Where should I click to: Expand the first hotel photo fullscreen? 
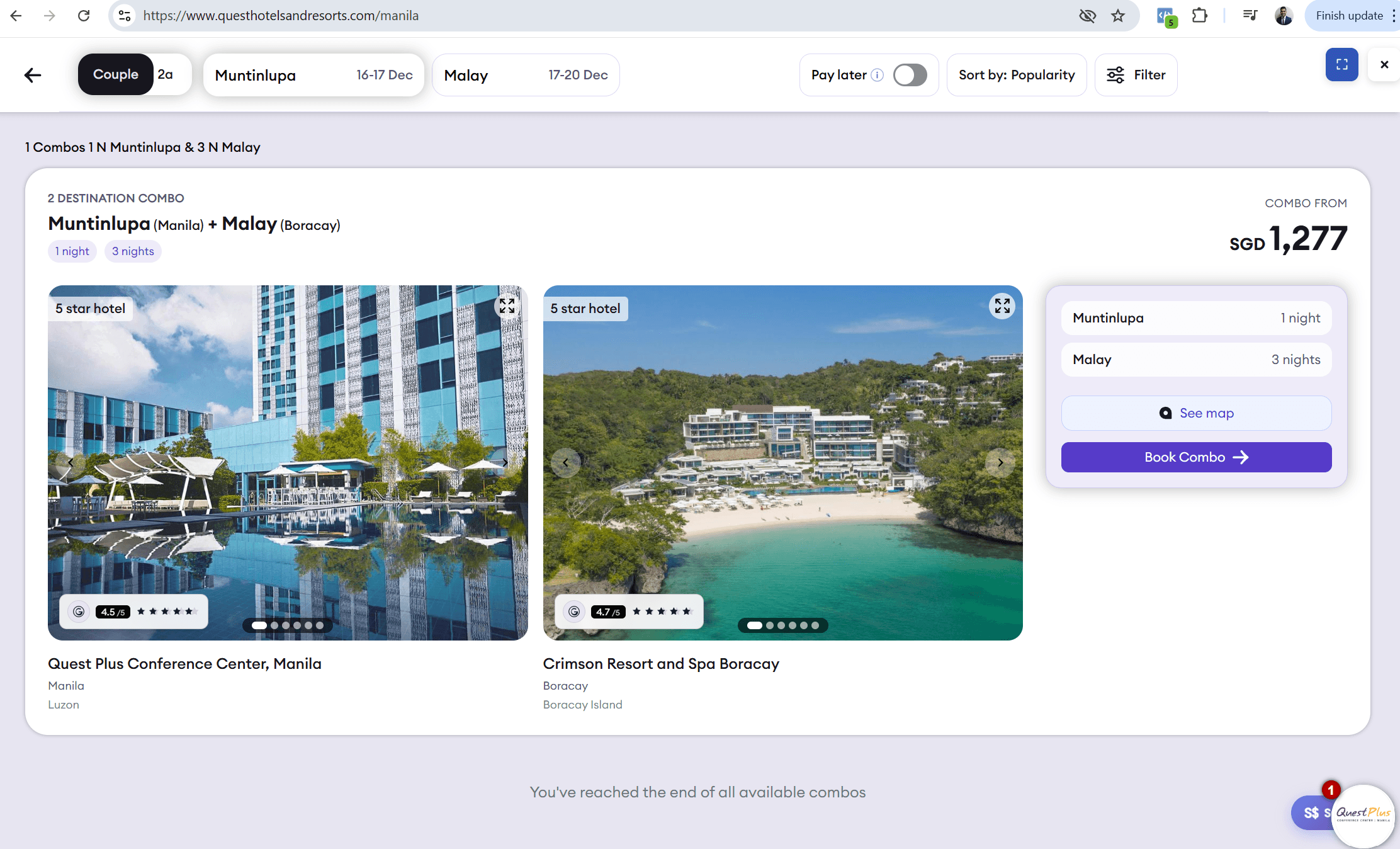pos(507,306)
